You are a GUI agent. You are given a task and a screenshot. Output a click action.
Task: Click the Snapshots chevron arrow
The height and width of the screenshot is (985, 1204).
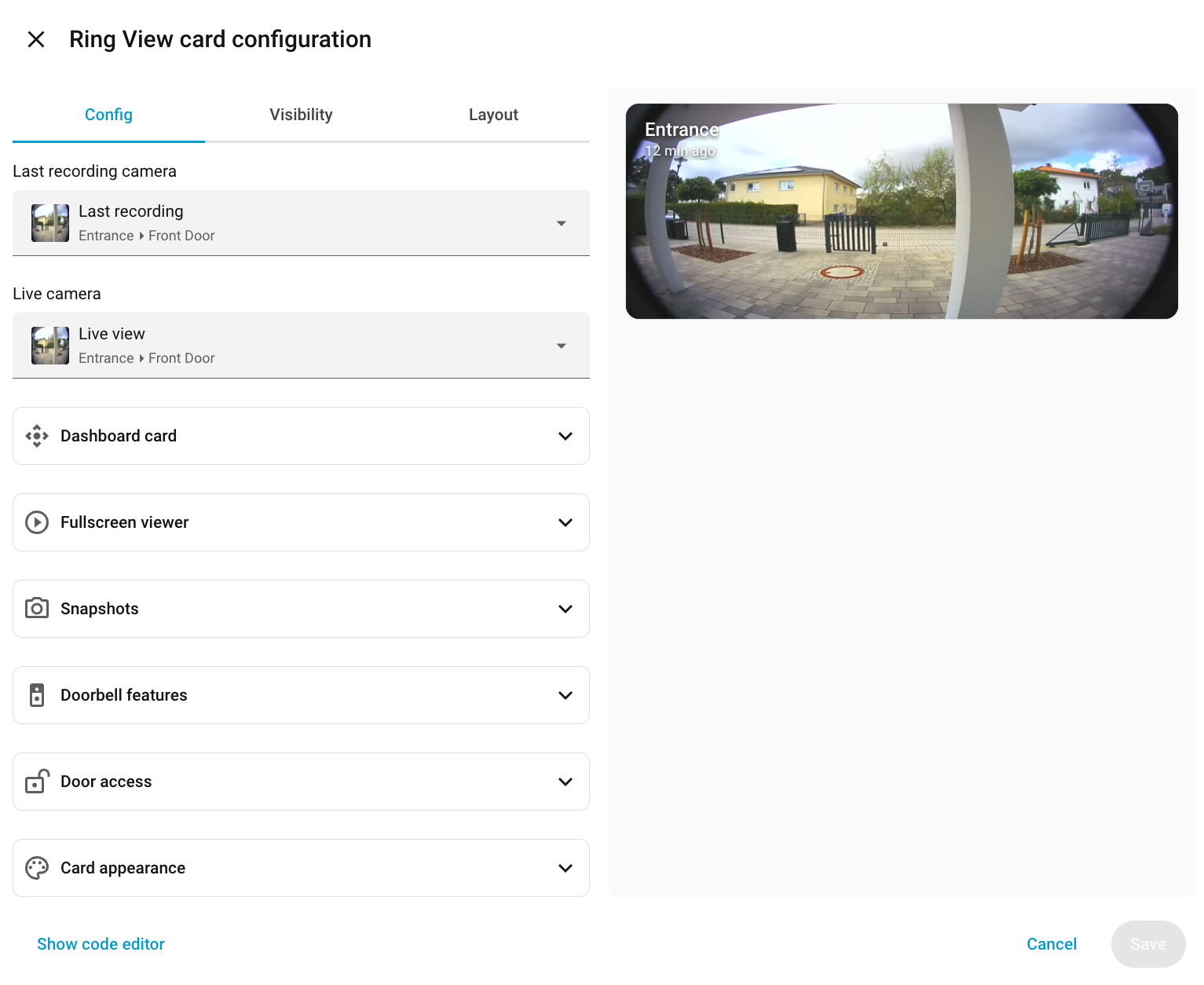tap(565, 609)
